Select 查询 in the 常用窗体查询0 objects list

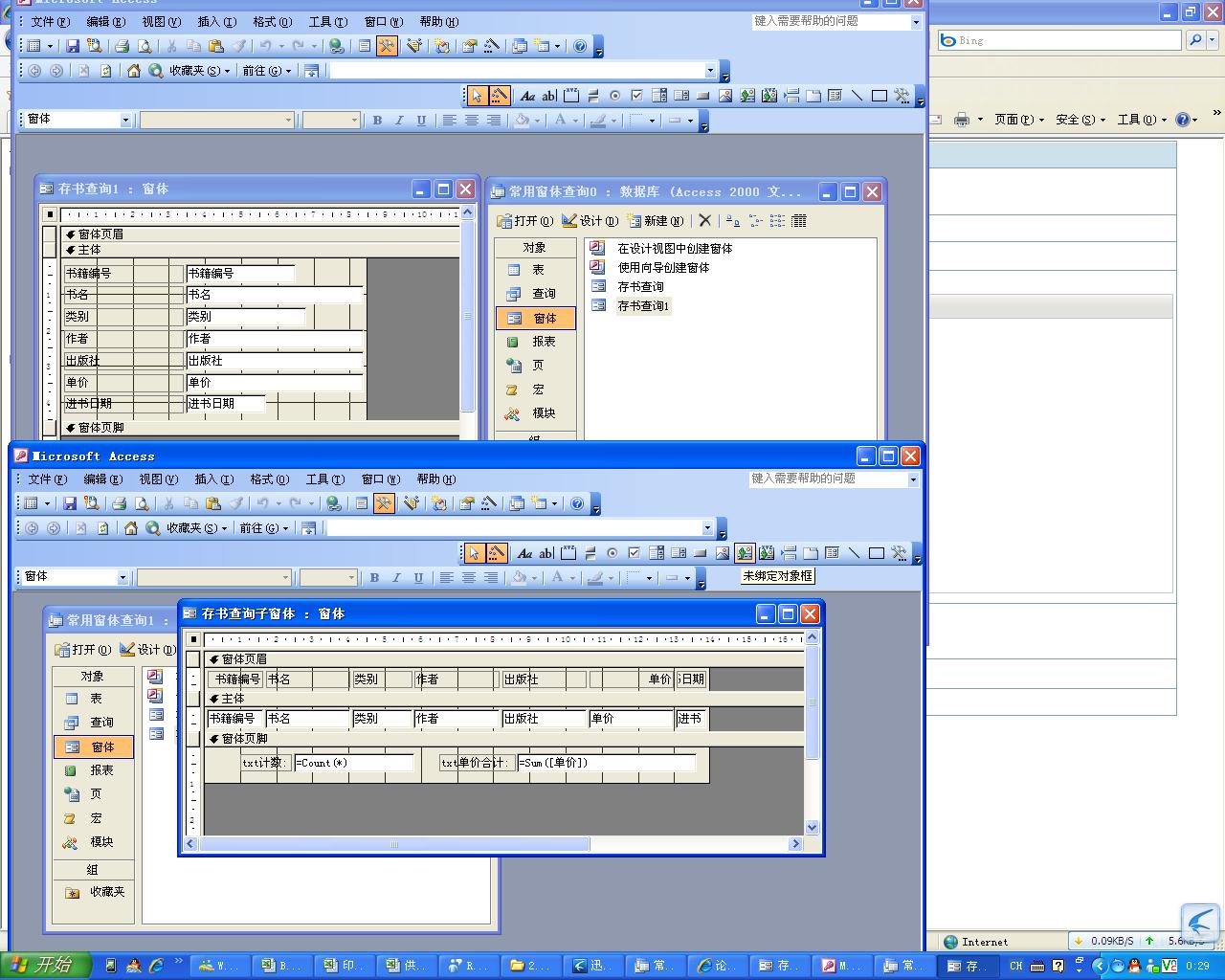click(x=534, y=294)
